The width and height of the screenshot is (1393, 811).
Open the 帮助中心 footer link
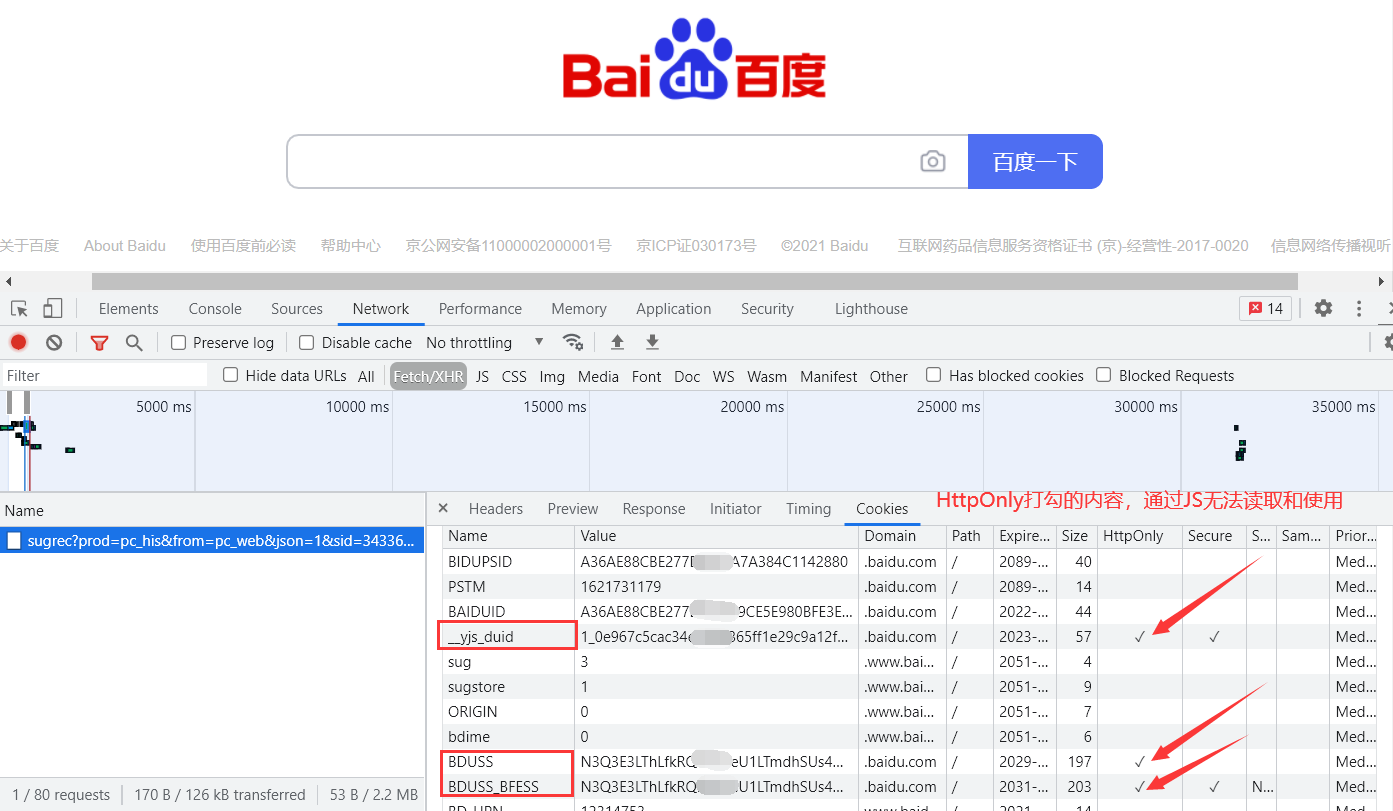coord(351,245)
